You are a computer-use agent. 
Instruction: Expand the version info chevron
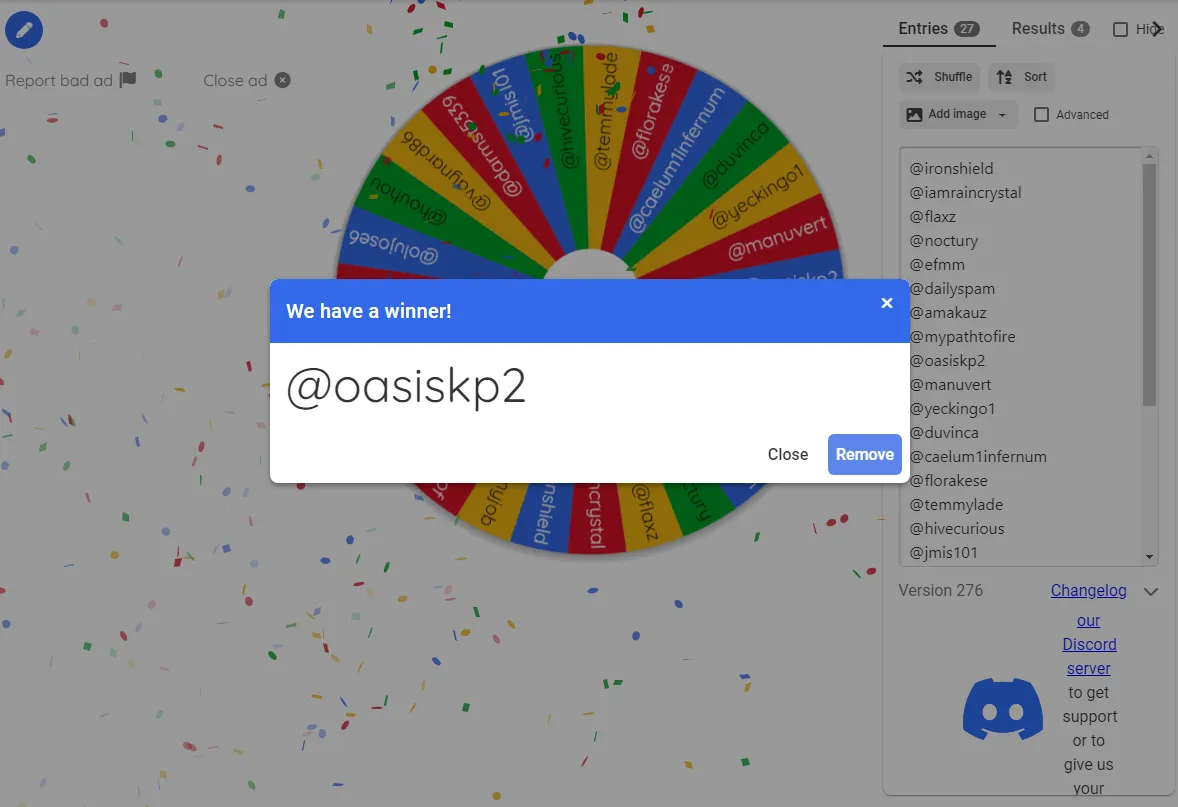(1151, 592)
